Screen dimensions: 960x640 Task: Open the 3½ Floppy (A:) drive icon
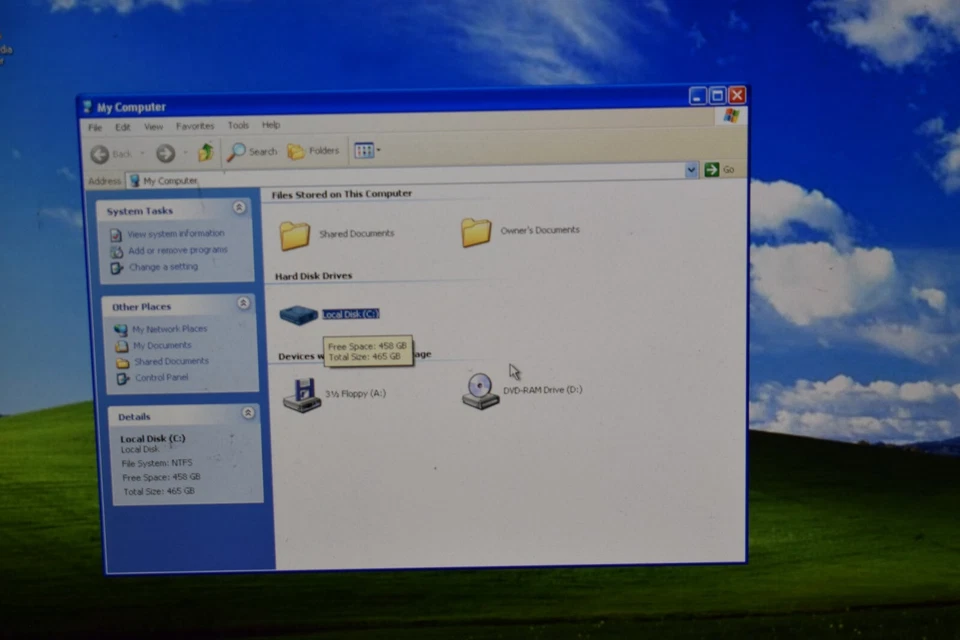click(x=301, y=392)
